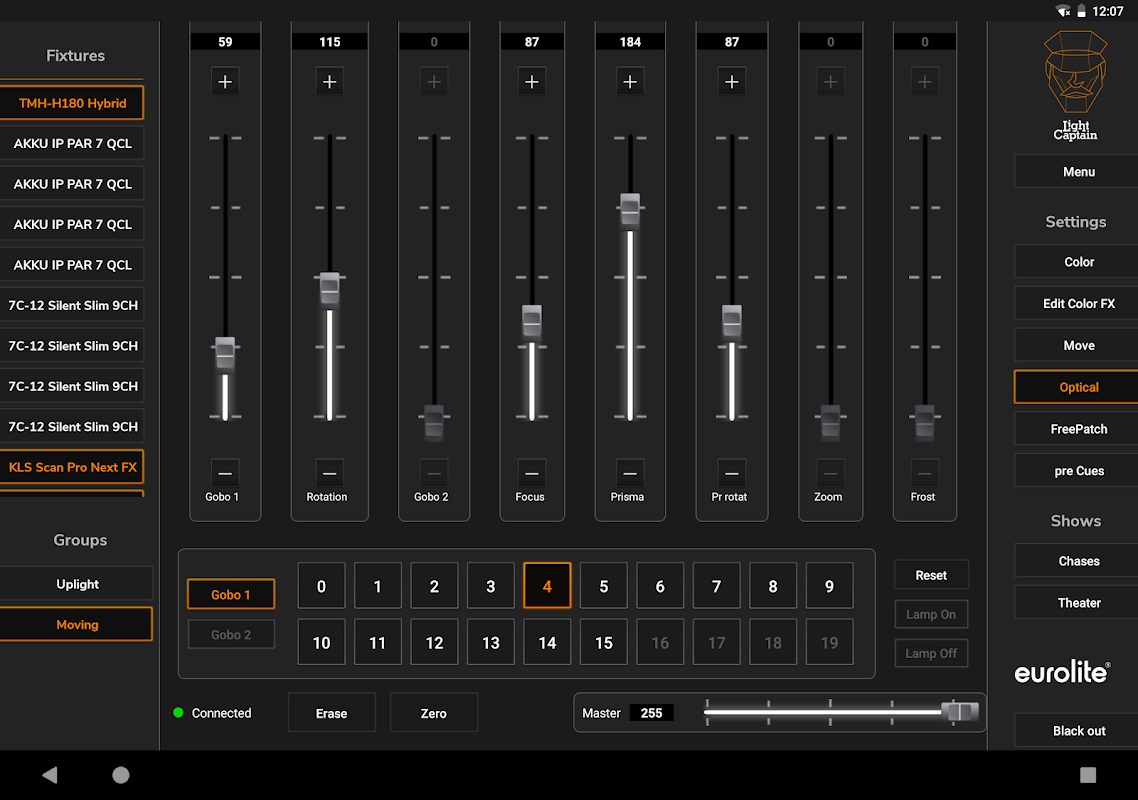Open Edit Color FX settings
The image size is (1138, 800).
(1076, 303)
